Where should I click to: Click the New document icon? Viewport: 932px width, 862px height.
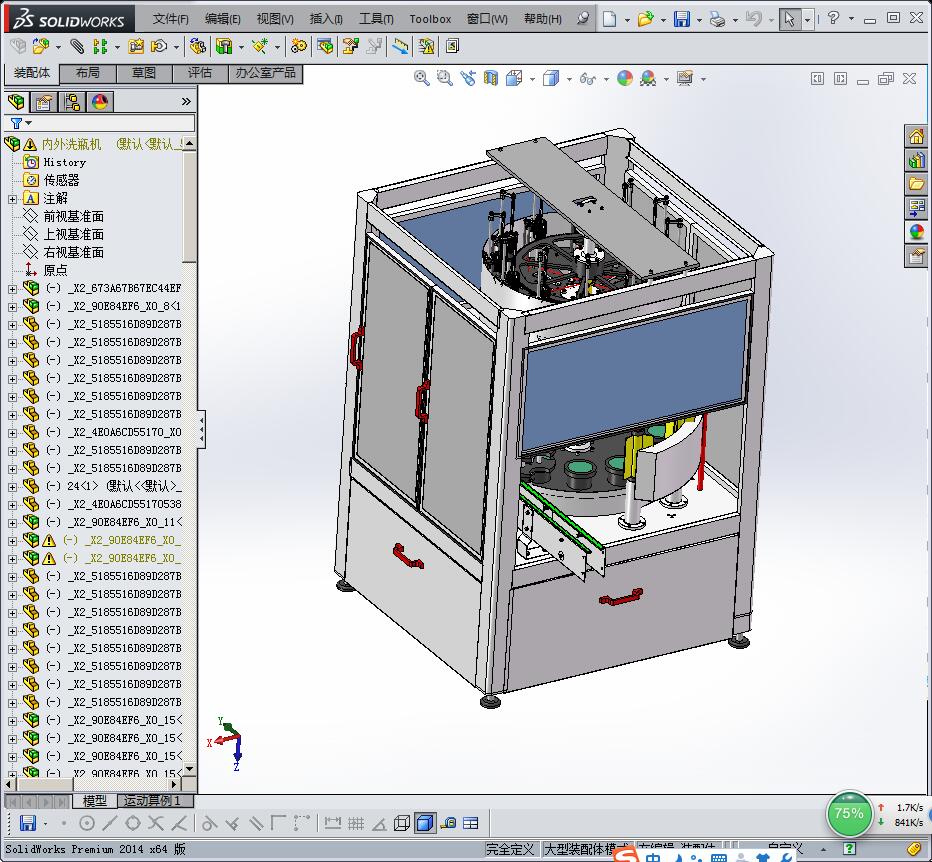click(609, 19)
